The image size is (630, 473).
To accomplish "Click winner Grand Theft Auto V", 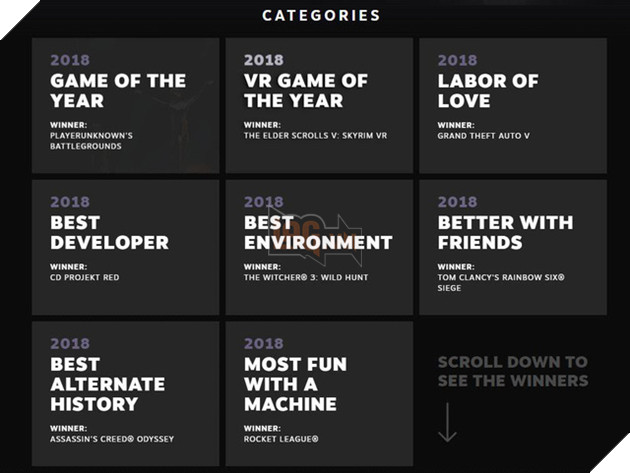I will tap(483, 136).
